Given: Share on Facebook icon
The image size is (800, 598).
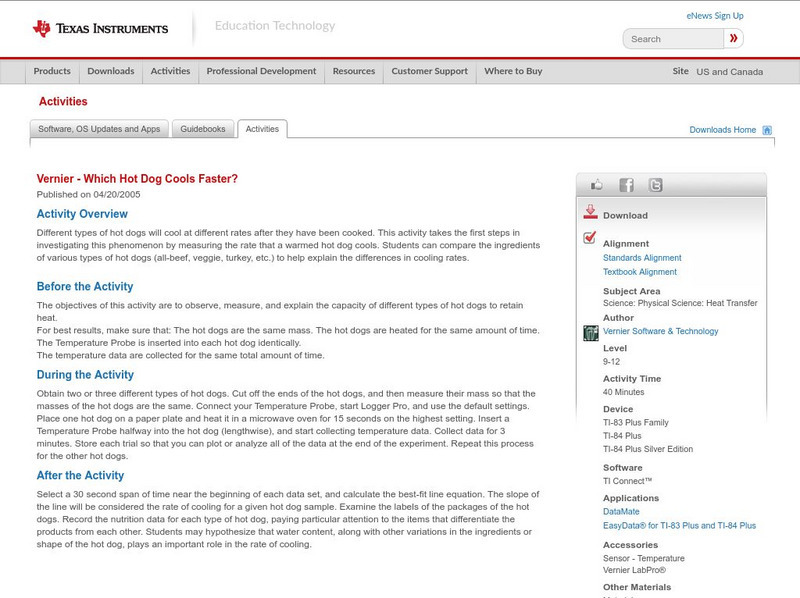Looking at the screenshot, I should click(x=626, y=185).
